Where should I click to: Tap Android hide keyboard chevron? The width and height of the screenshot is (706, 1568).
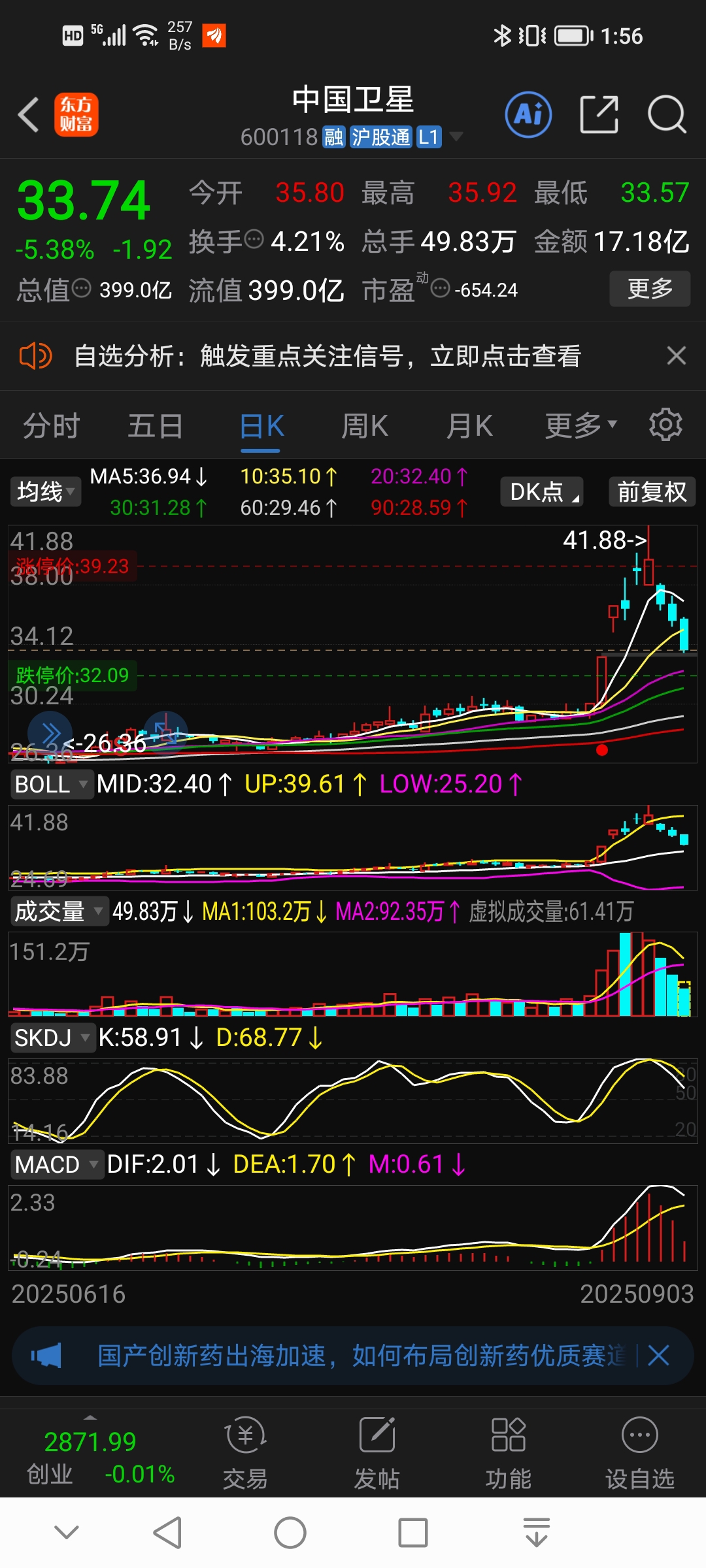tap(67, 1532)
